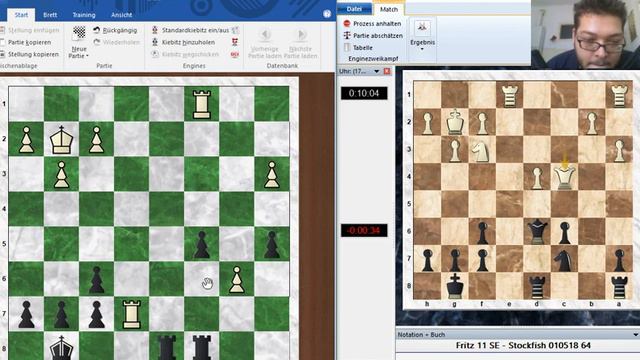Click the Rückgängig undo icon
This screenshot has height=360, width=640.
[x=97, y=30]
